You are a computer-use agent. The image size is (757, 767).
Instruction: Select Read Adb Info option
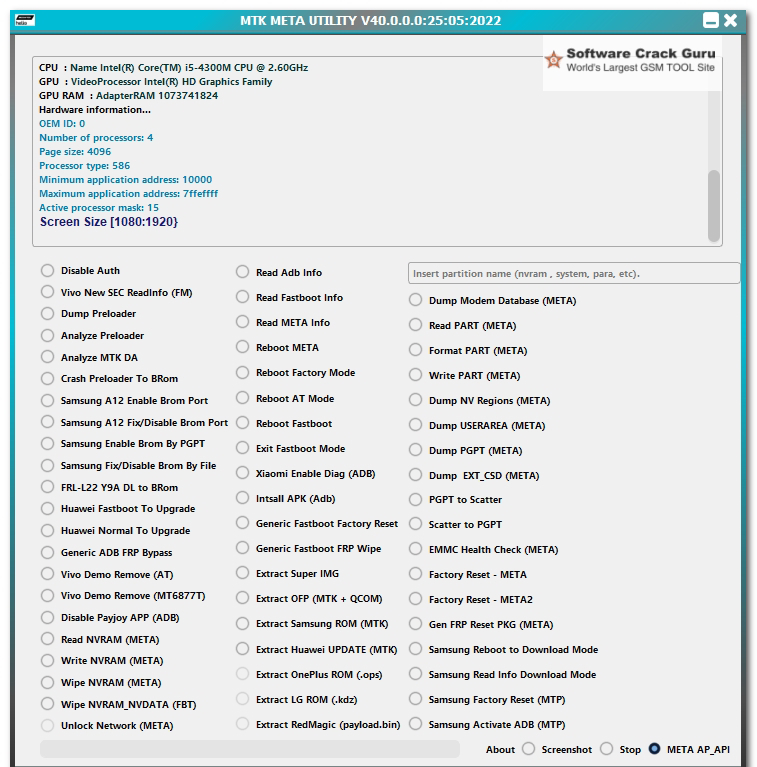click(x=243, y=272)
